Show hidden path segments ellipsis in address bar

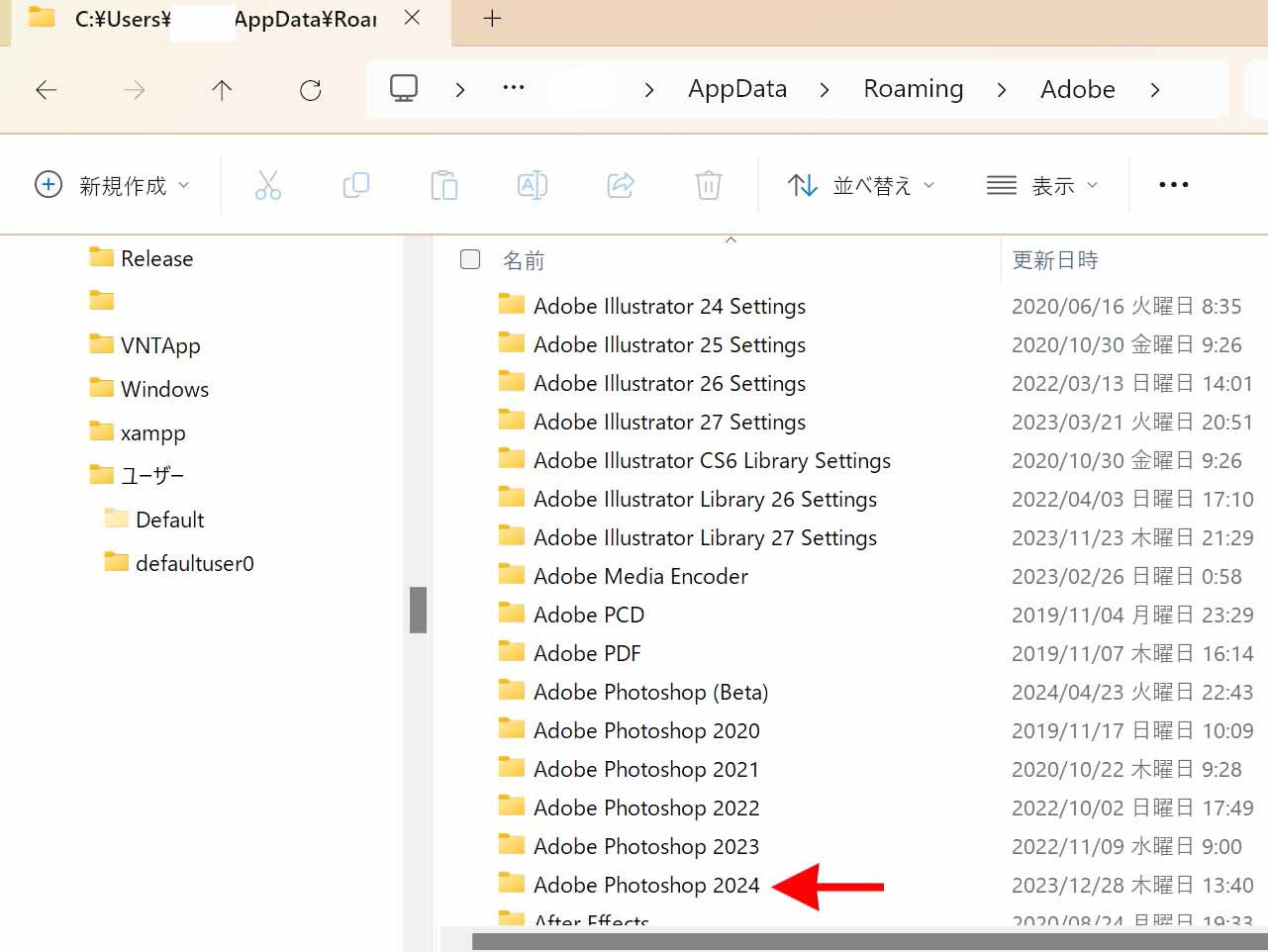point(513,88)
